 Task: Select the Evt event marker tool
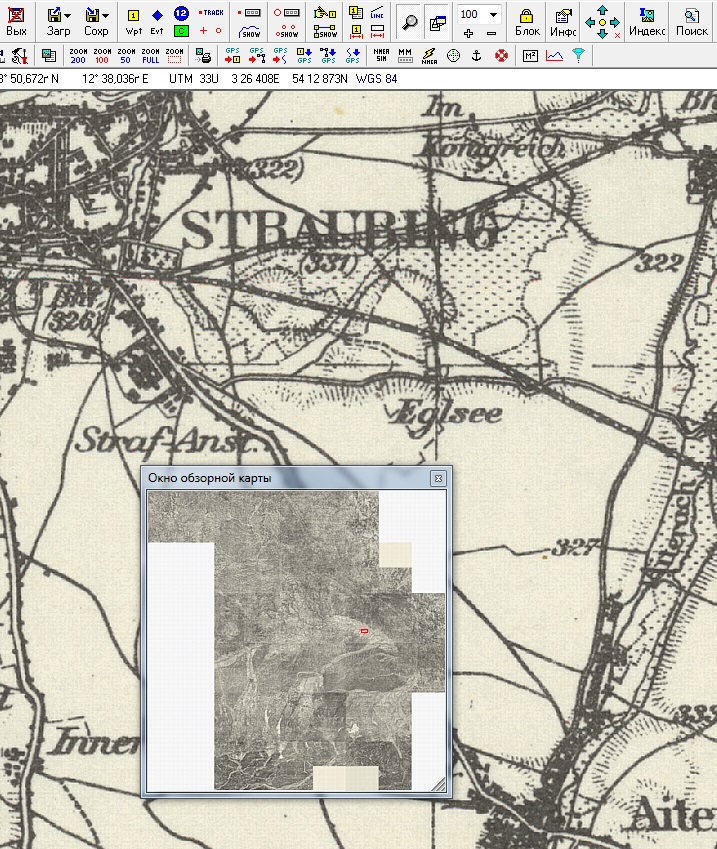coord(157,20)
